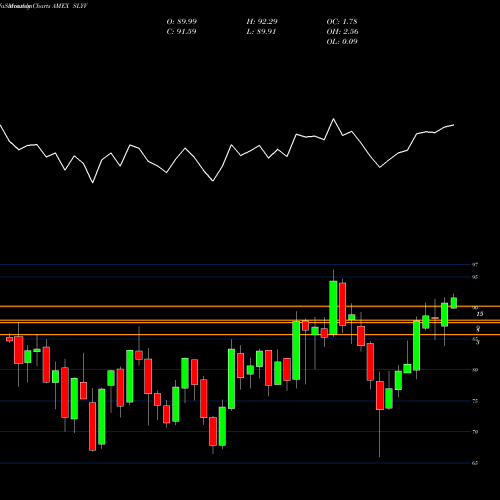Click the last green candlestick on the right

(454, 303)
